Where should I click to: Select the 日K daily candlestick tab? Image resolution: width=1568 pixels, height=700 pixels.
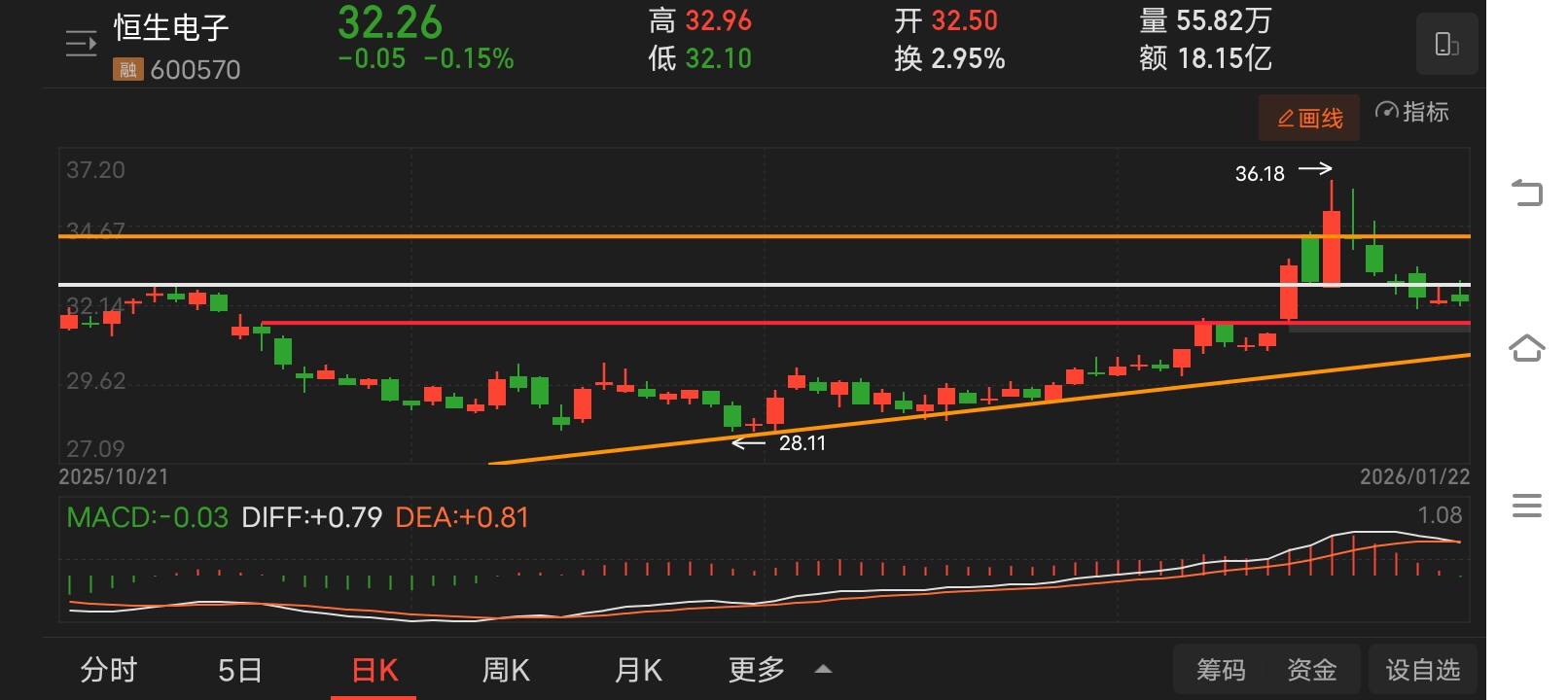(x=374, y=670)
